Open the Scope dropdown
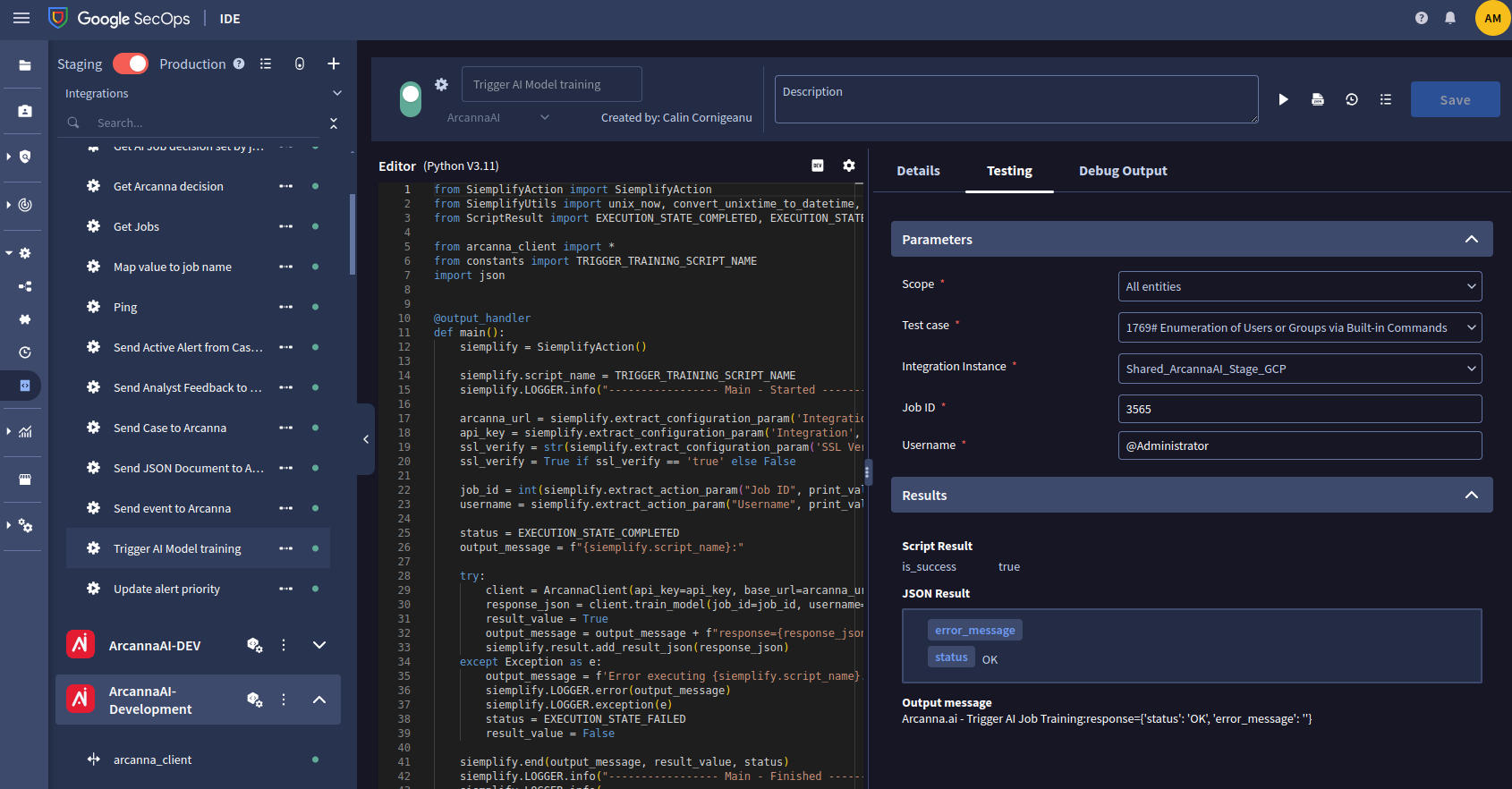Screen dimensions: 1512x789 (1300, 286)
